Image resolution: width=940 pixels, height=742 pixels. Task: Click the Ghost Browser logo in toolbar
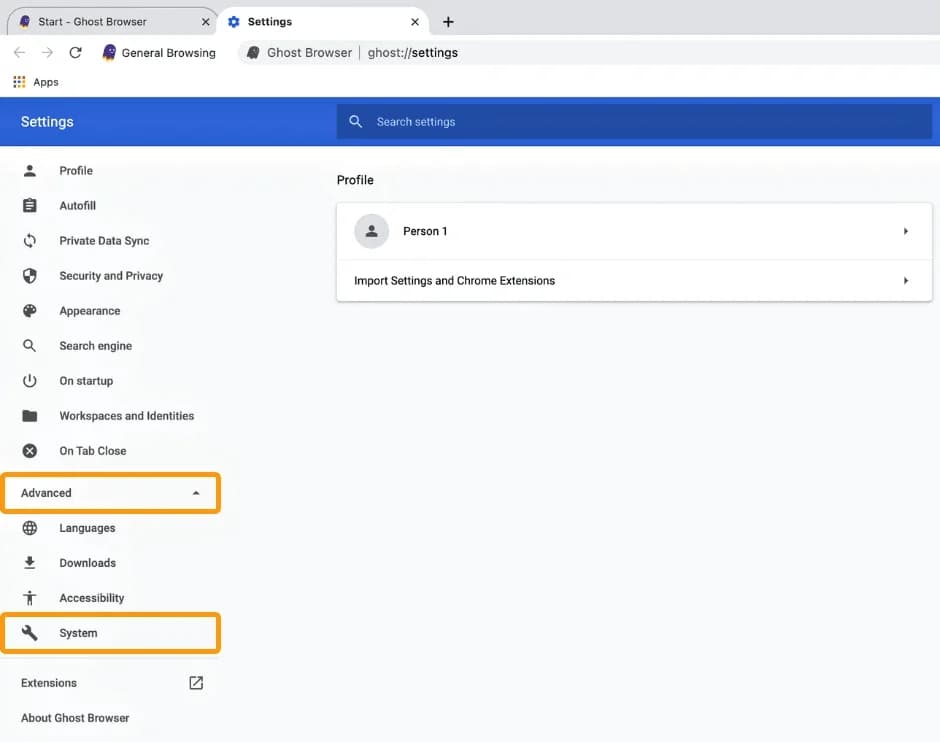coord(252,53)
